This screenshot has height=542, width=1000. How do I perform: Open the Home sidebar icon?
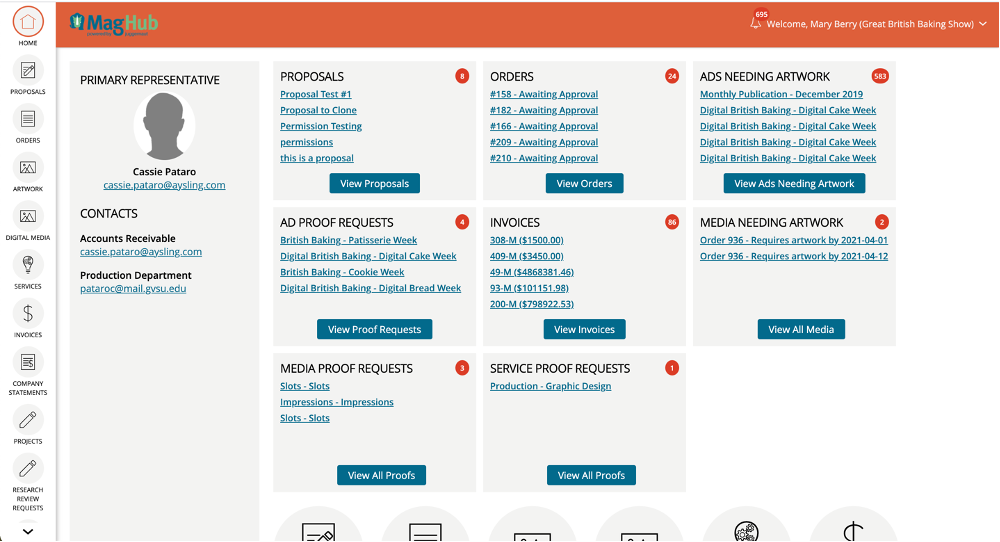coord(28,21)
